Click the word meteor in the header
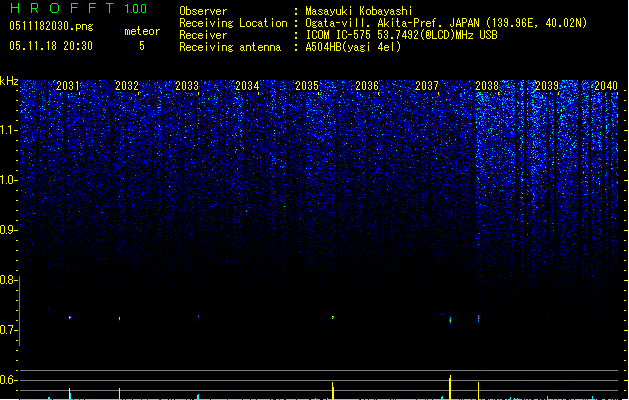 point(142,31)
